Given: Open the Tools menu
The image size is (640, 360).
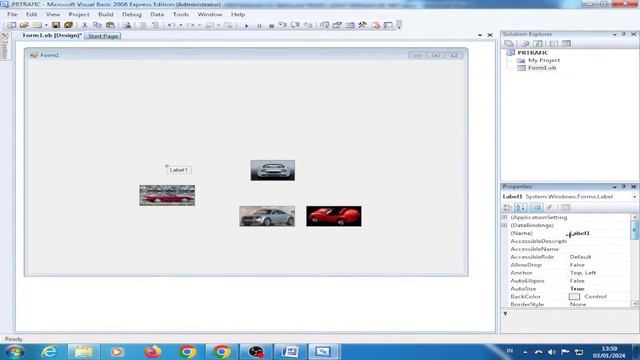Looking at the screenshot, I should coord(181,14).
